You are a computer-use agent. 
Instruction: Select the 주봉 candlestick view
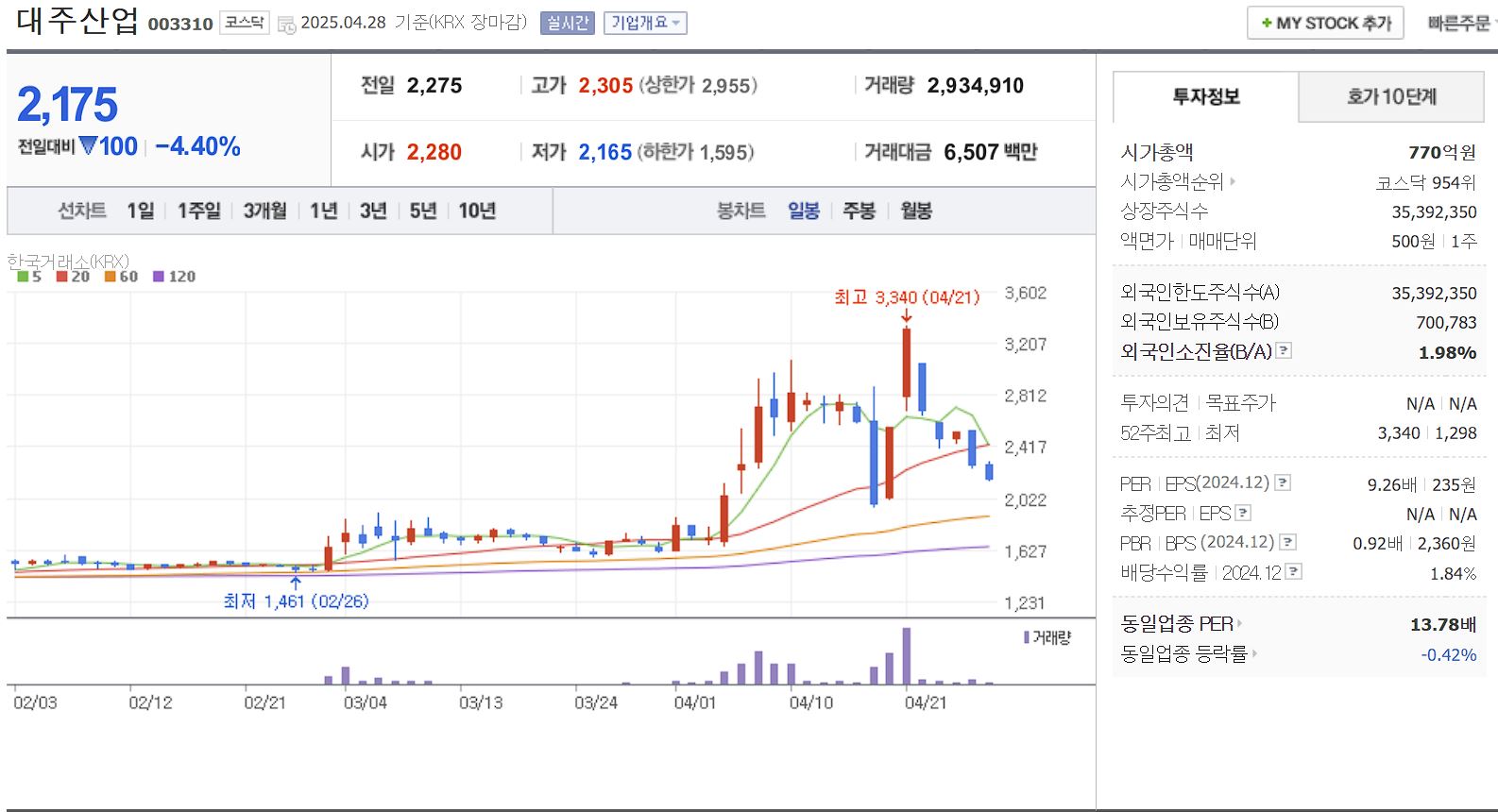(860, 211)
